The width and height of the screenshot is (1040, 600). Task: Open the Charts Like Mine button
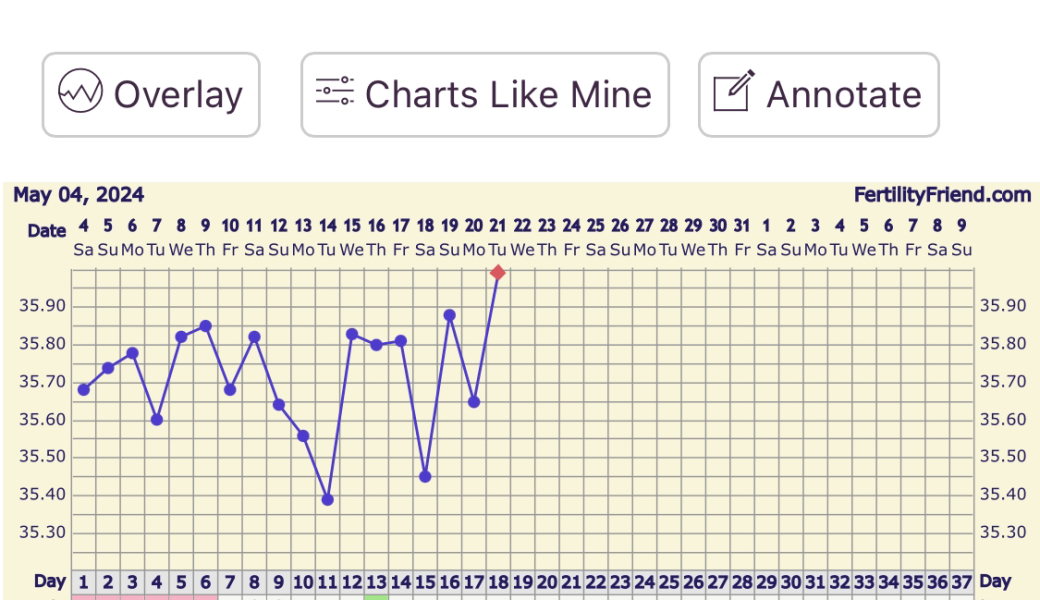[485, 95]
